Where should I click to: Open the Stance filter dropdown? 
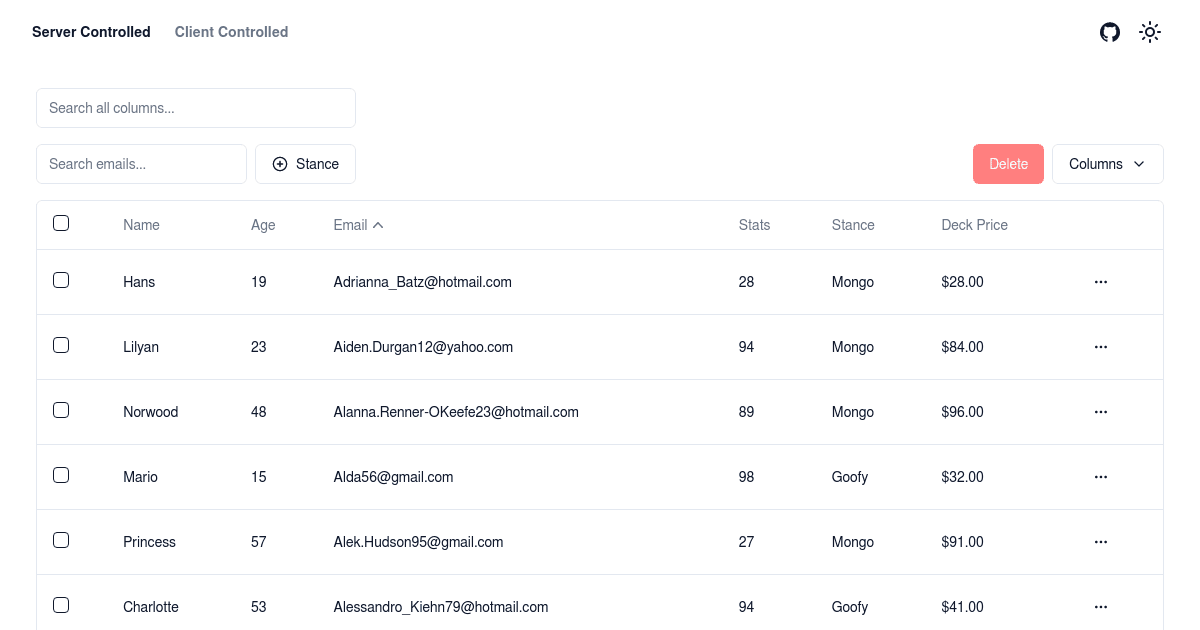tap(305, 164)
